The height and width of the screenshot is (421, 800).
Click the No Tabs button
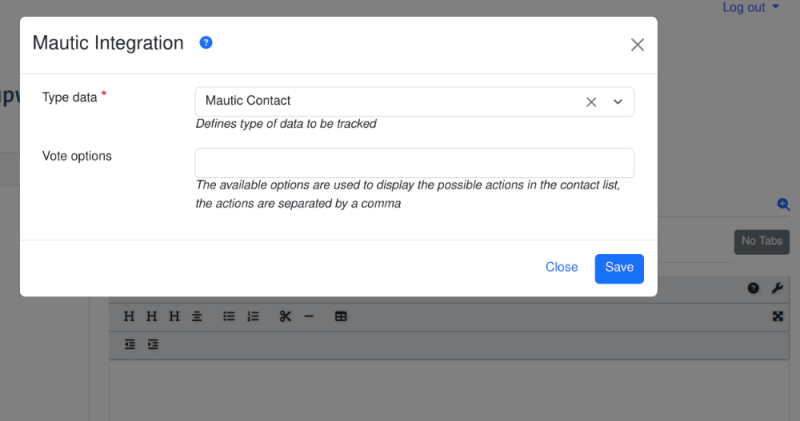[x=762, y=241]
